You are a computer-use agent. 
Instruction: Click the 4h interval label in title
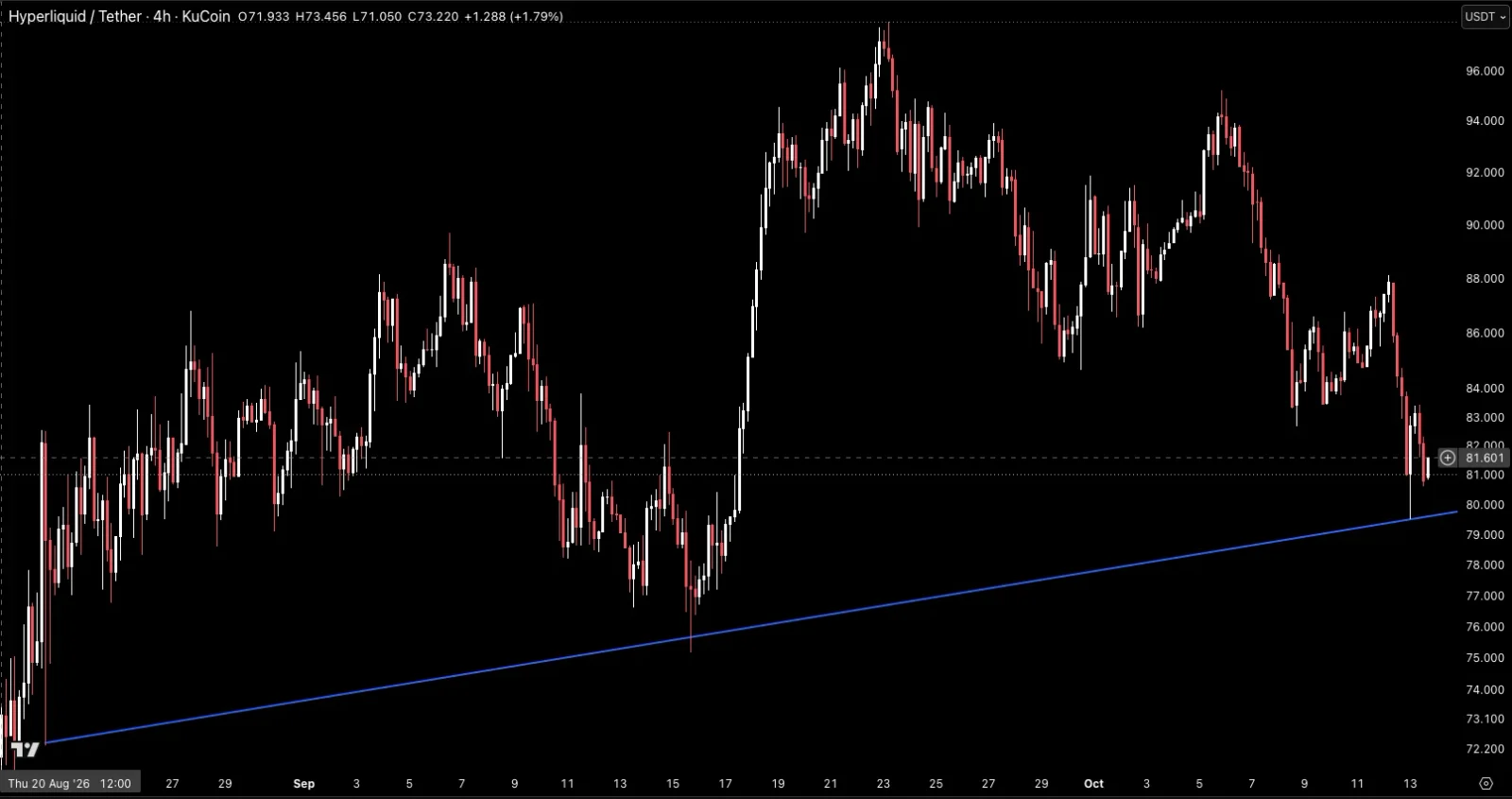coord(162,16)
